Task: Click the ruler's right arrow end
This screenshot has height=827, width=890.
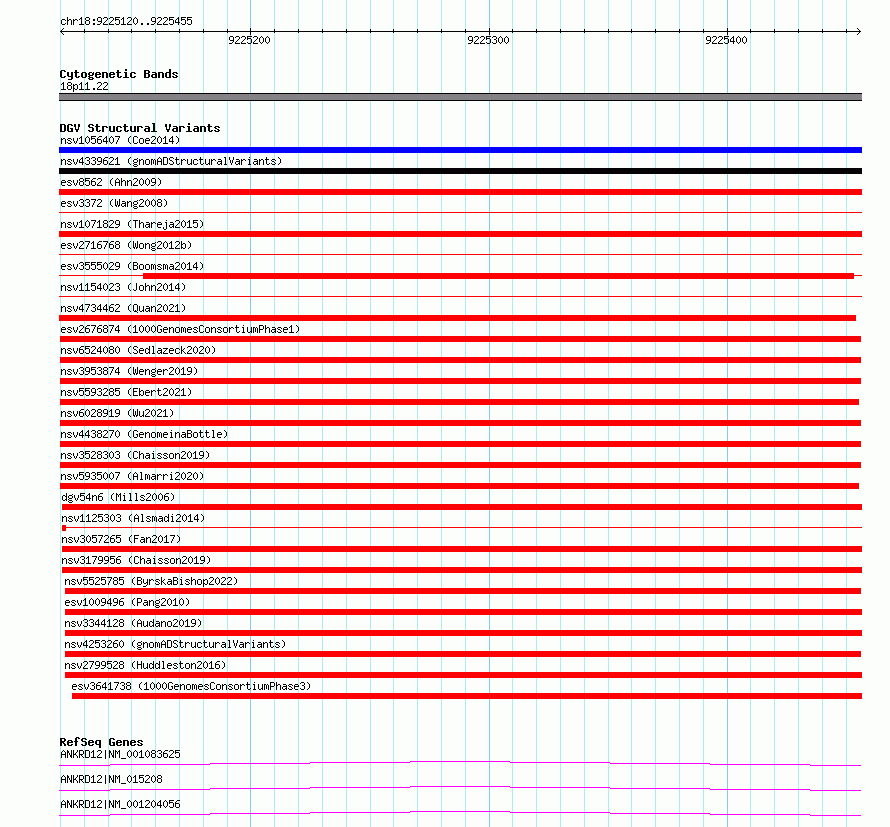Action: [859, 31]
